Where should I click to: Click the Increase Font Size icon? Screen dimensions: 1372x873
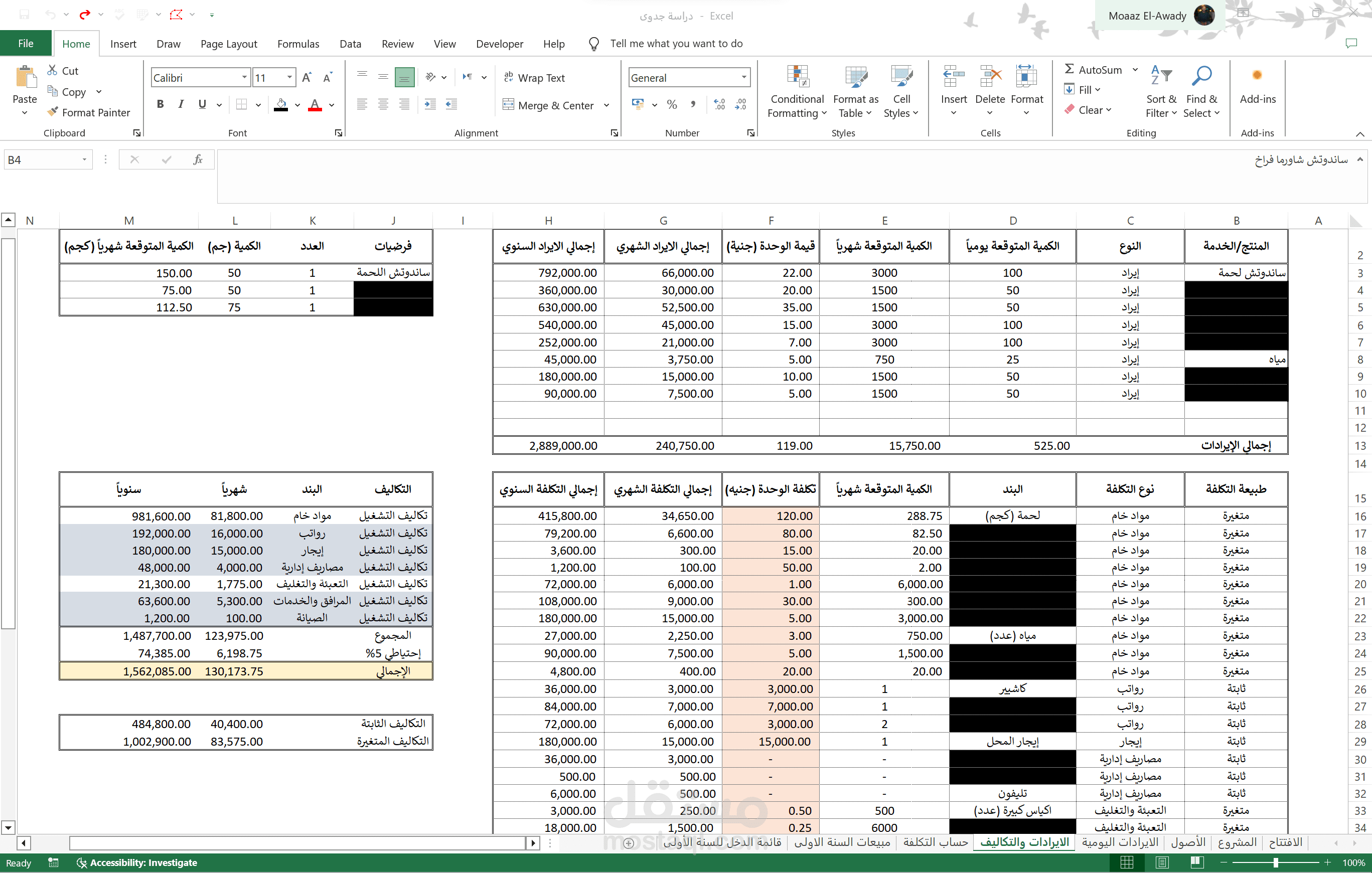[307, 77]
